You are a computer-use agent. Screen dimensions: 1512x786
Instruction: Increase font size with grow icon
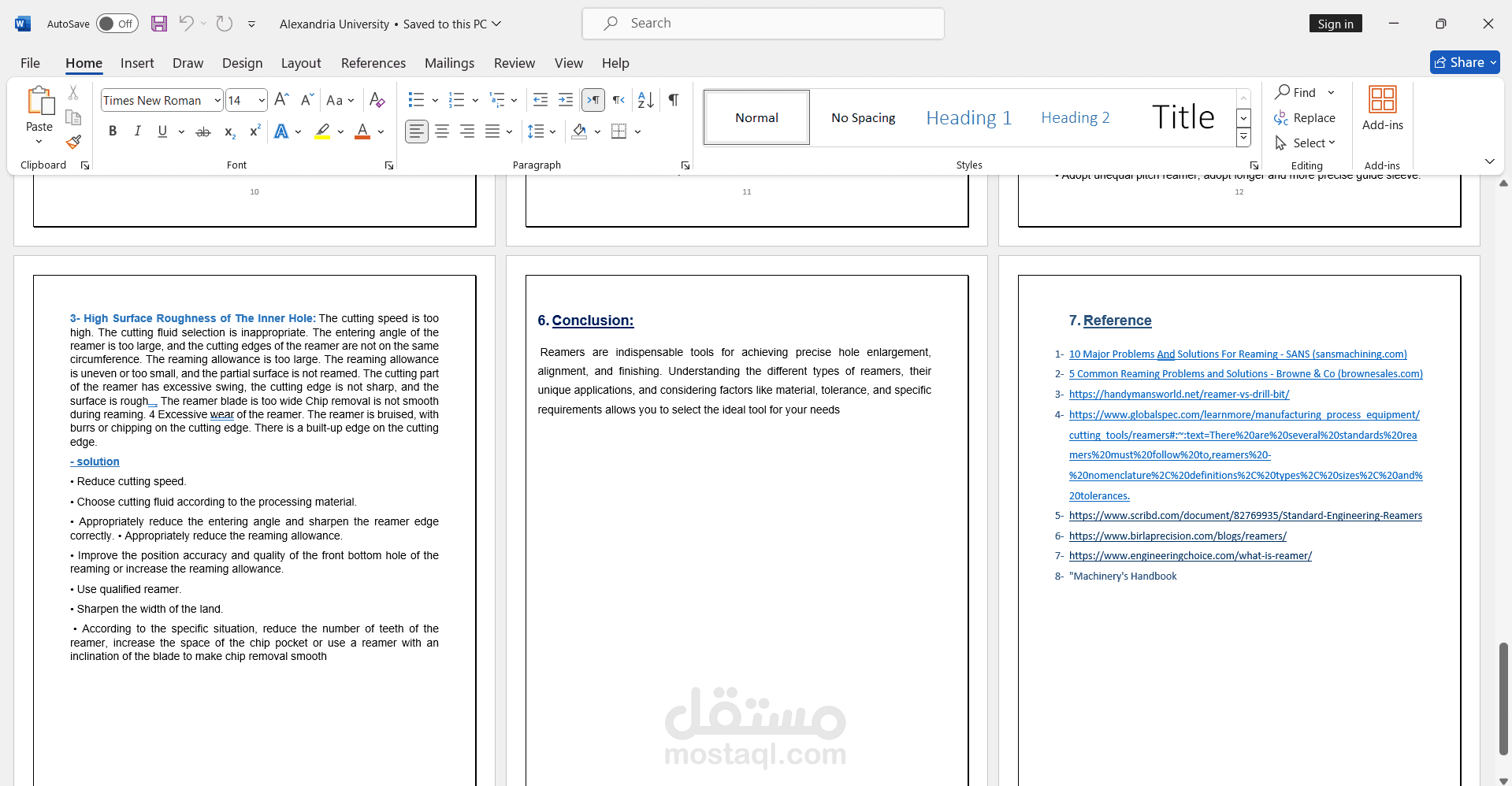pos(281,100)
